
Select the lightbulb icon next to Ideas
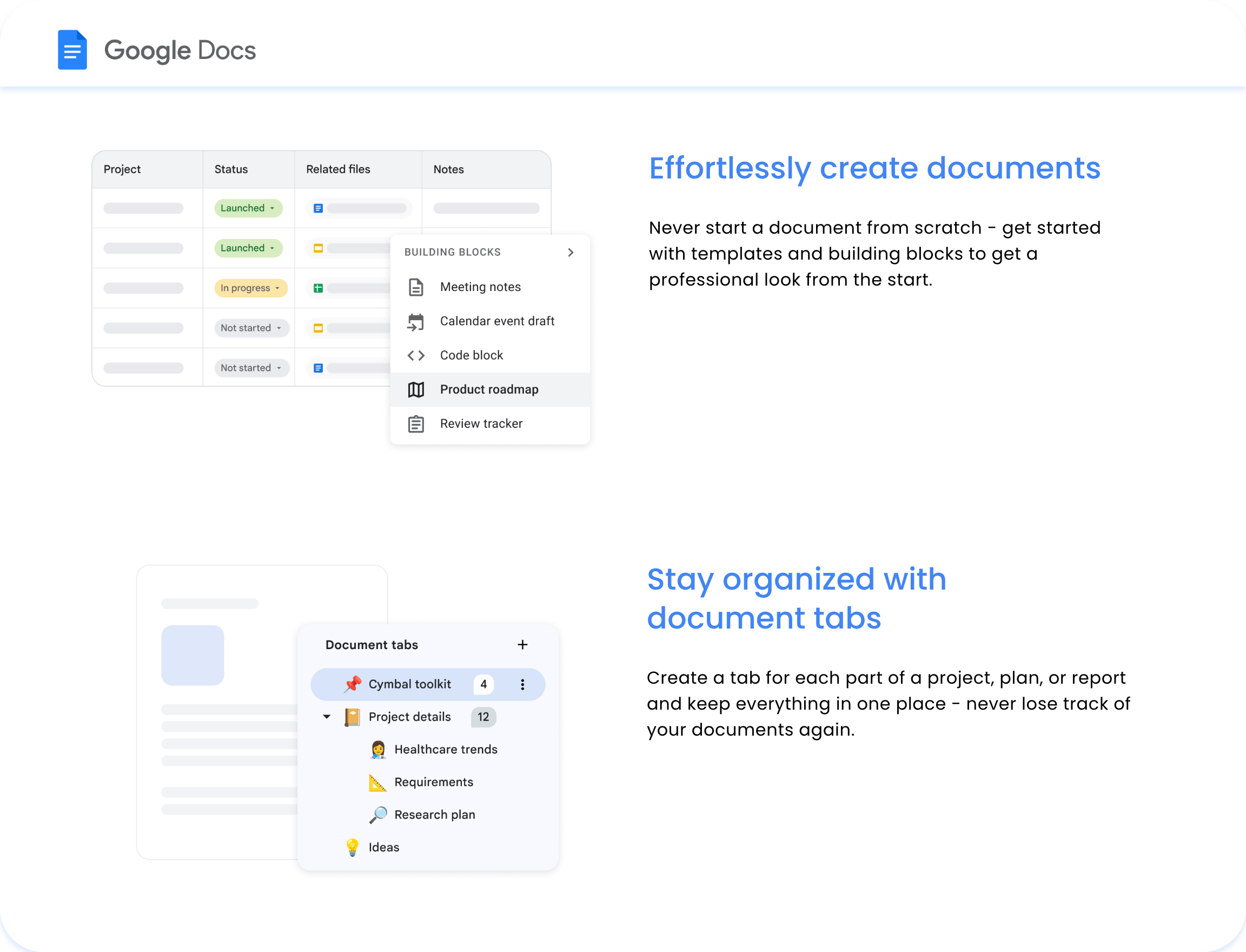click(353, 847)
